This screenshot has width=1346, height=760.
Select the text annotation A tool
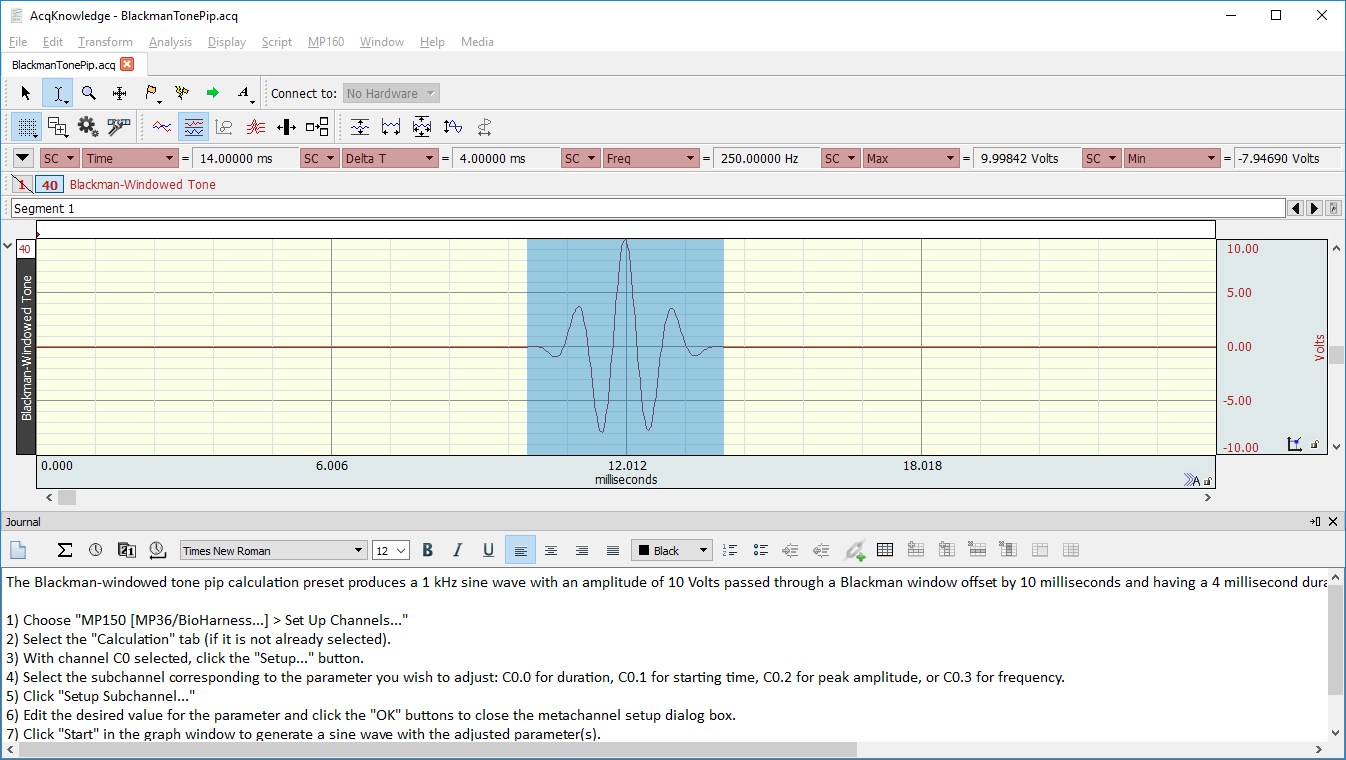point(244,93)
